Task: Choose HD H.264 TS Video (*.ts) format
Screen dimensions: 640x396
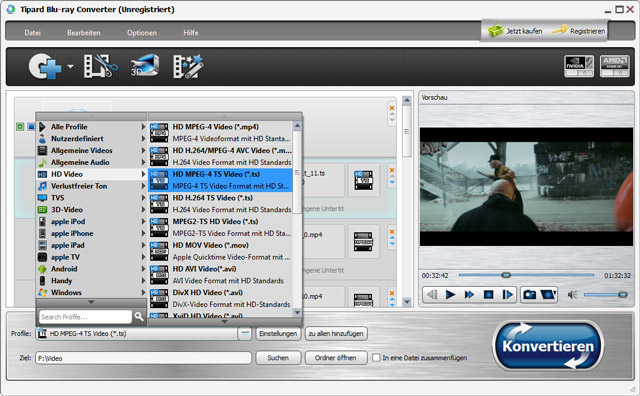Action: pyautogui.click(x=220, y=204)
